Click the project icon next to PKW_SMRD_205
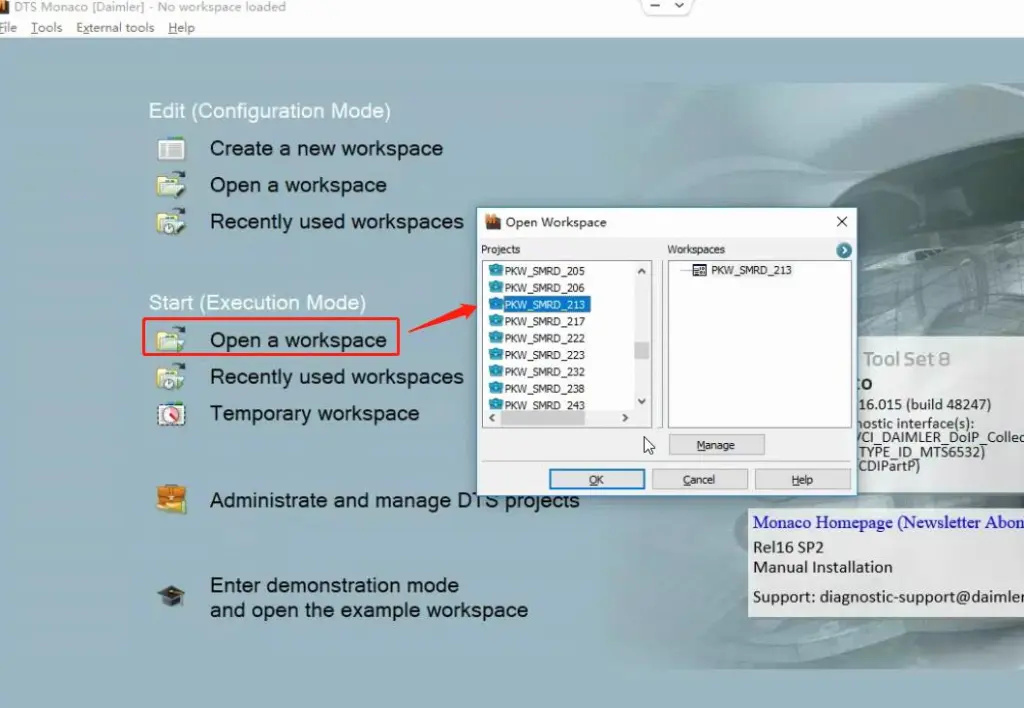The width and height of the screenshot is (1024, 708). point(496,270)
